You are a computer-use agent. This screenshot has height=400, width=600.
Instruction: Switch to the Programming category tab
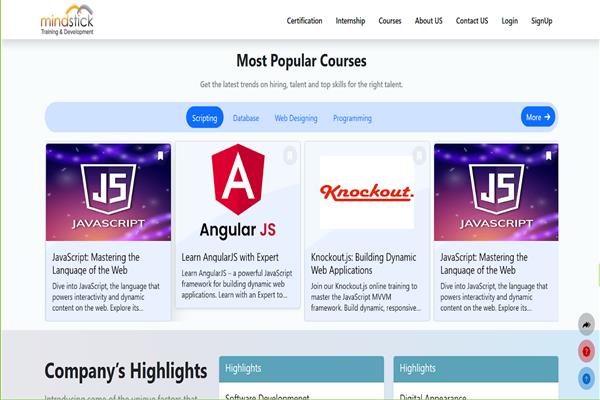click(x=352, y=118)
